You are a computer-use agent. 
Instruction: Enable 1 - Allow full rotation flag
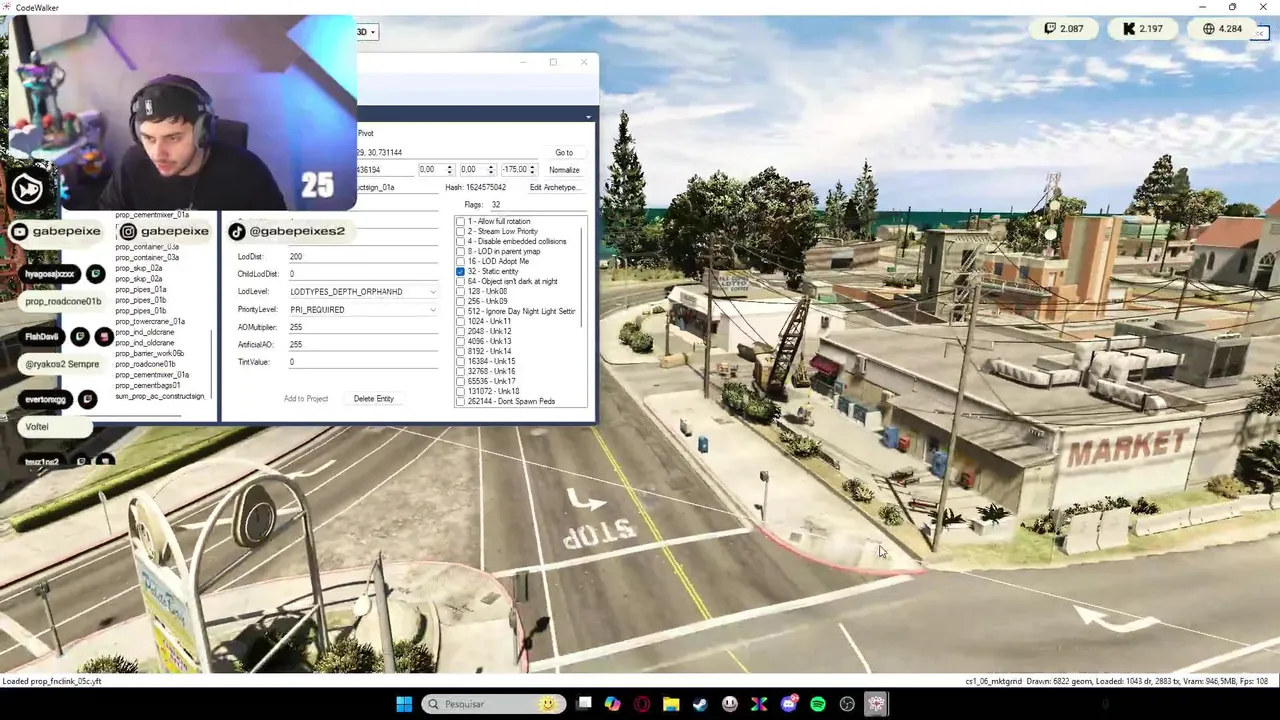click(x=461, y=221)
